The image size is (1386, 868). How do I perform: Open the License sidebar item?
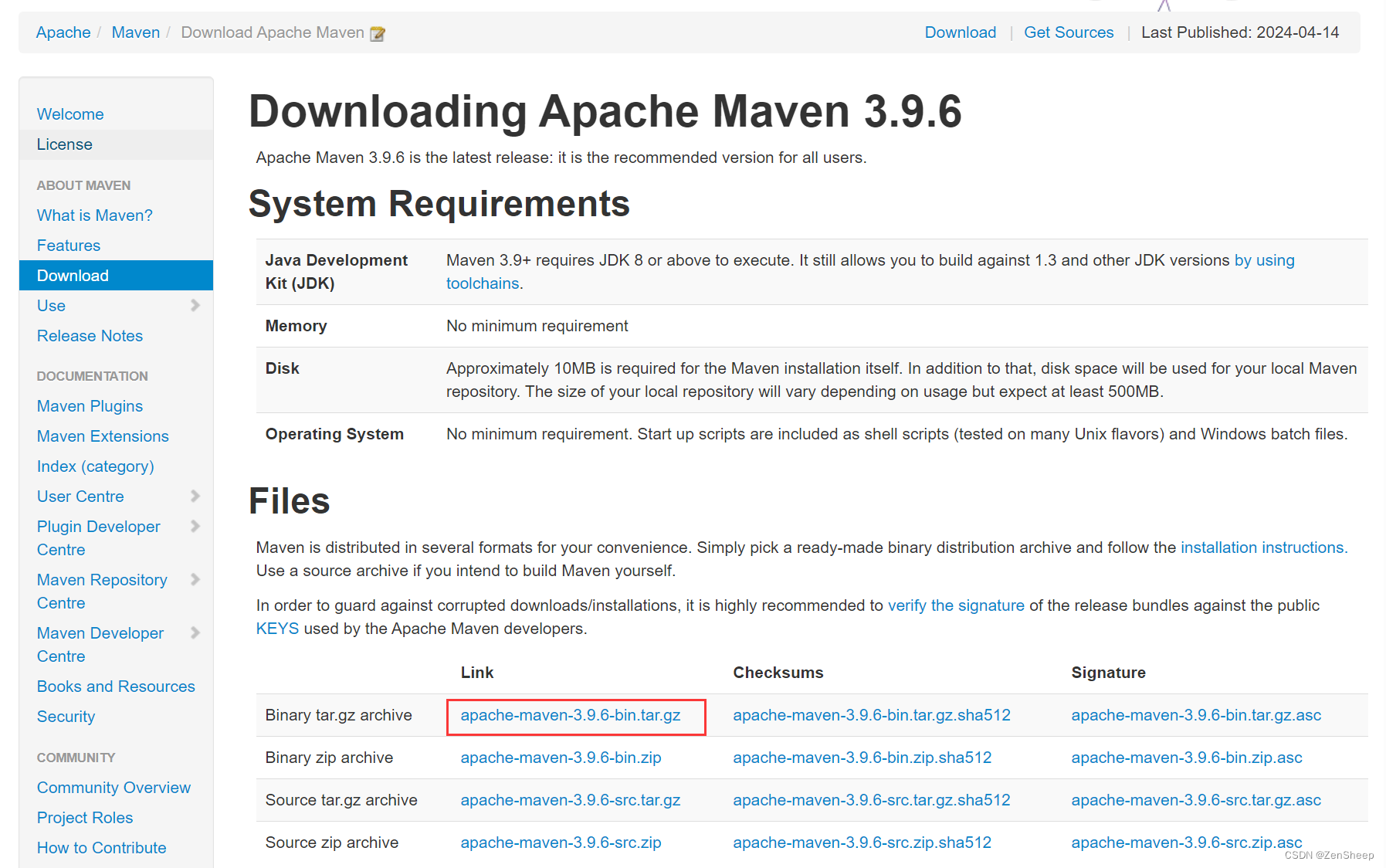pyautogui.click(x=65, y=144)
